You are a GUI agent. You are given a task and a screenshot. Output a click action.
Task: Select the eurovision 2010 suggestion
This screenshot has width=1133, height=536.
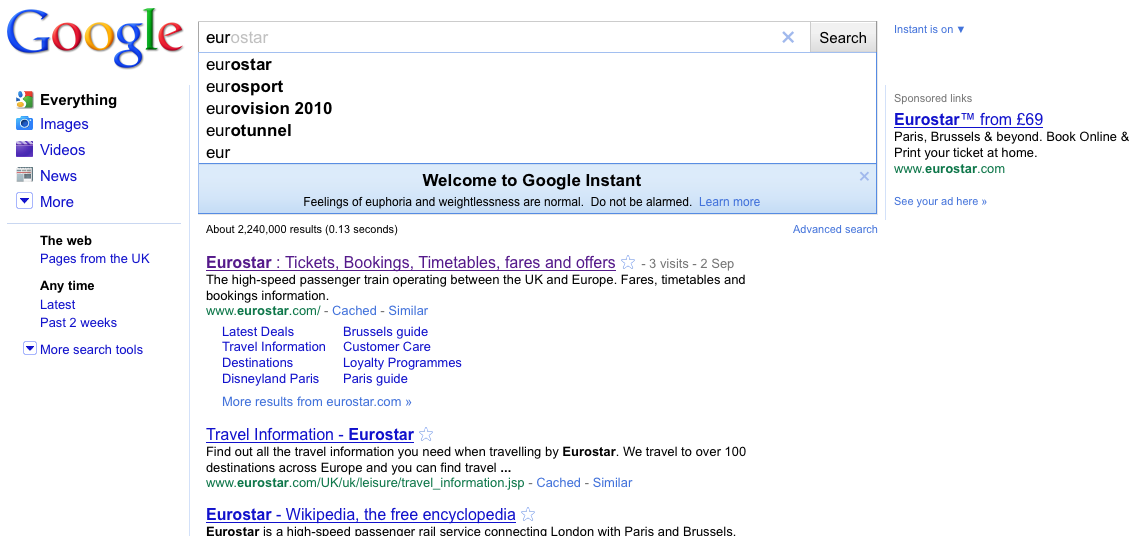tap(537, 108)
